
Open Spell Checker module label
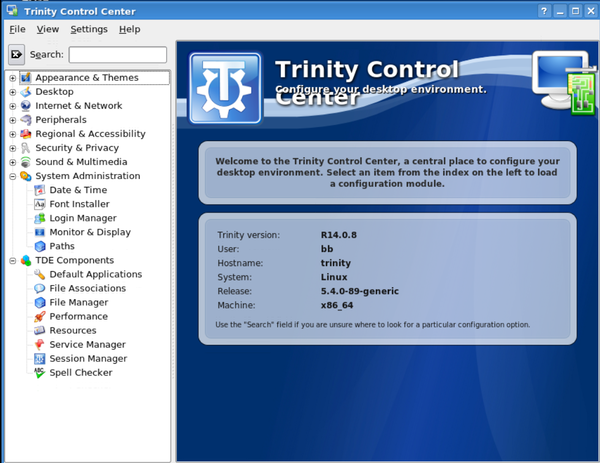pyautogui.click(x=81, y=373)
